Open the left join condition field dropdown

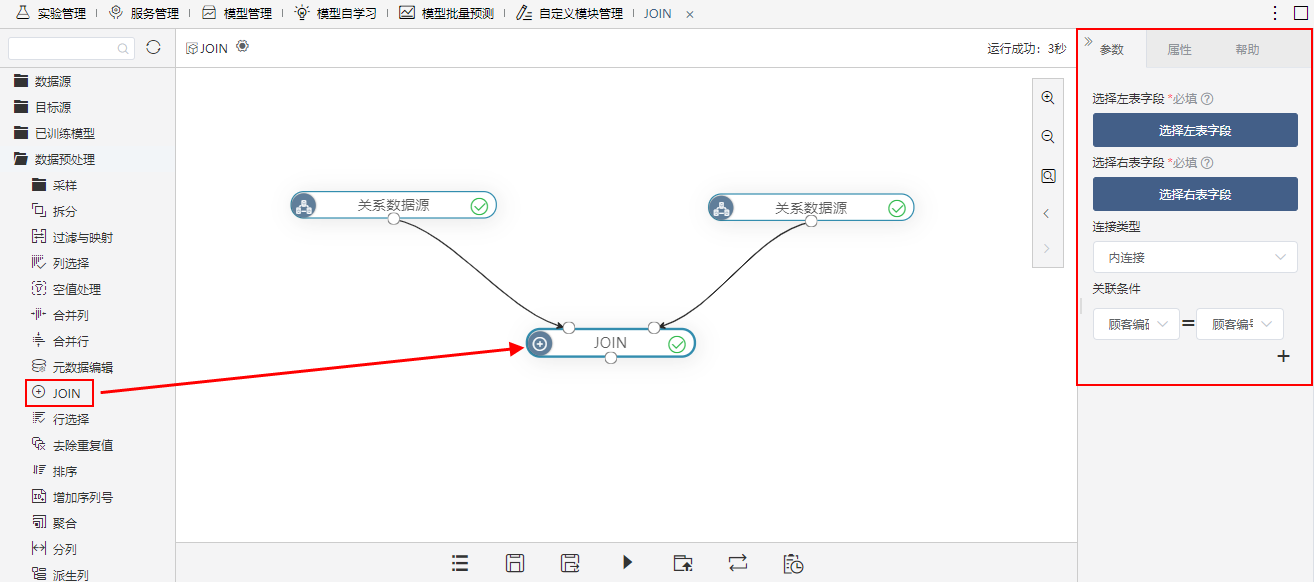pyautogui.click(x=1136, y=324)
